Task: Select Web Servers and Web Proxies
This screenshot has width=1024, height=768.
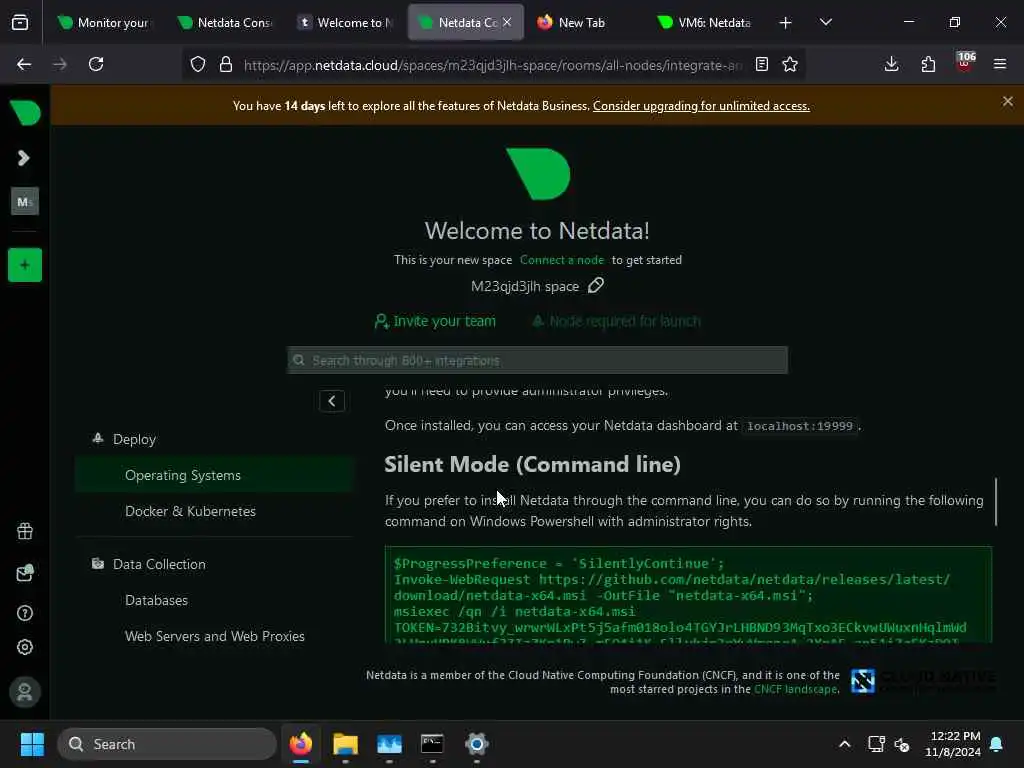Action: click(x=214, y=636)
